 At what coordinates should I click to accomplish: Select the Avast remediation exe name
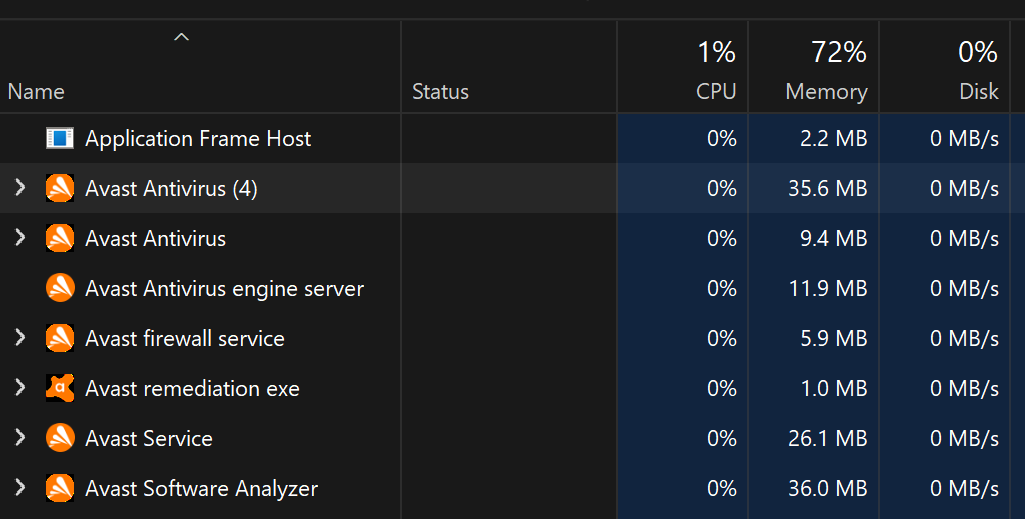[192, 389]
